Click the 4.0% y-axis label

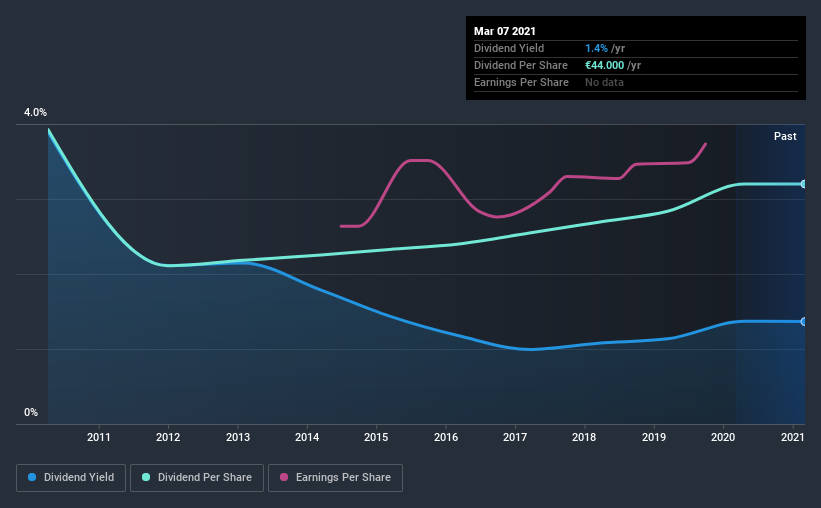[35, 112]
